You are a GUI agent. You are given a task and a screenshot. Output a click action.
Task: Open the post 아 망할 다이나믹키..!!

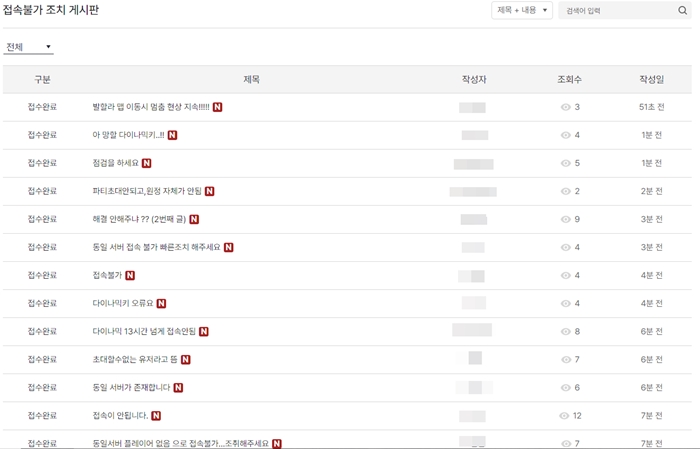pyautogui.click(x=128, y=135)
